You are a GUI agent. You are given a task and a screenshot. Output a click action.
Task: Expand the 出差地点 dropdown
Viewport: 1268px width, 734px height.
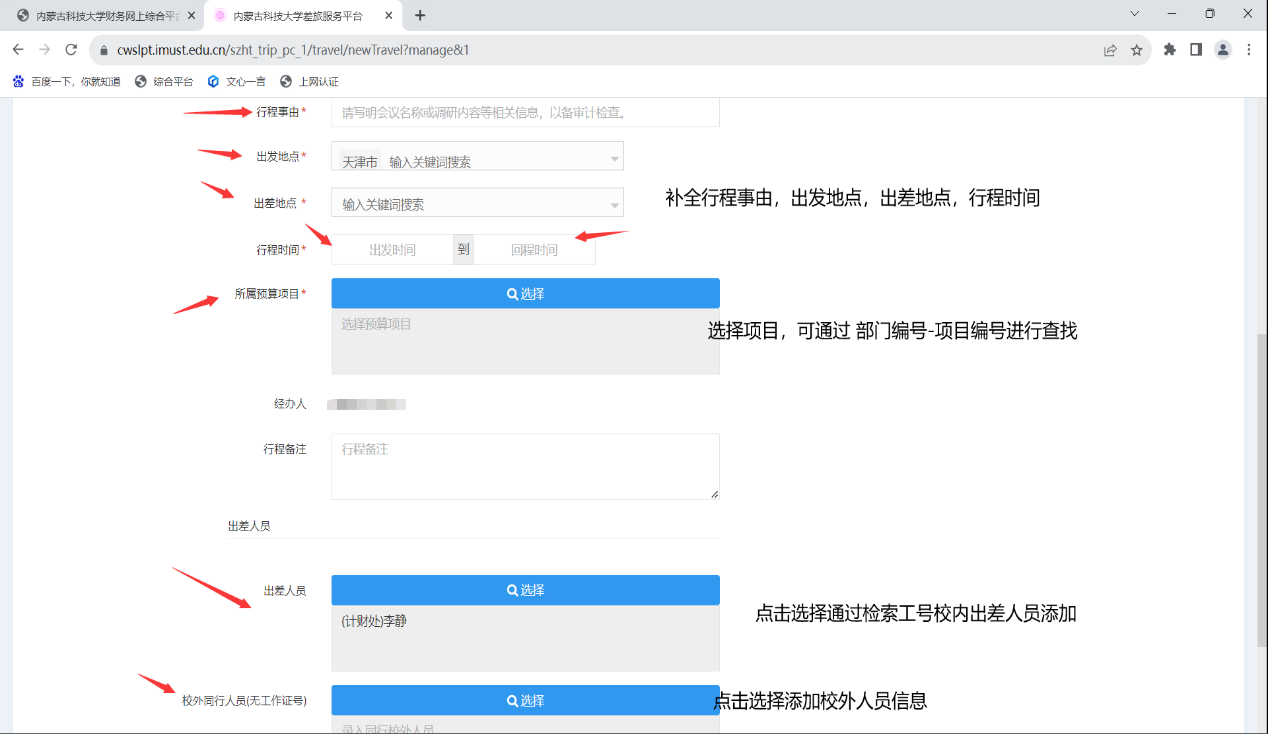tap(614, 205)
